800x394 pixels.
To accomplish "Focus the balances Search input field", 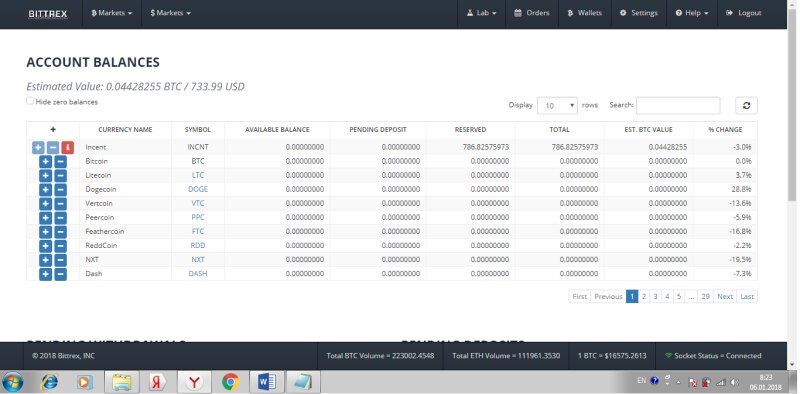I will 678,106.
